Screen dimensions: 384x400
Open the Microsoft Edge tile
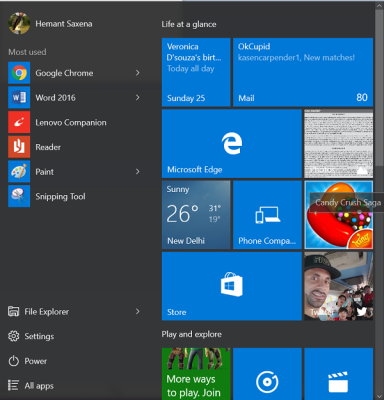pyautogui.click(x=232, y=144)
